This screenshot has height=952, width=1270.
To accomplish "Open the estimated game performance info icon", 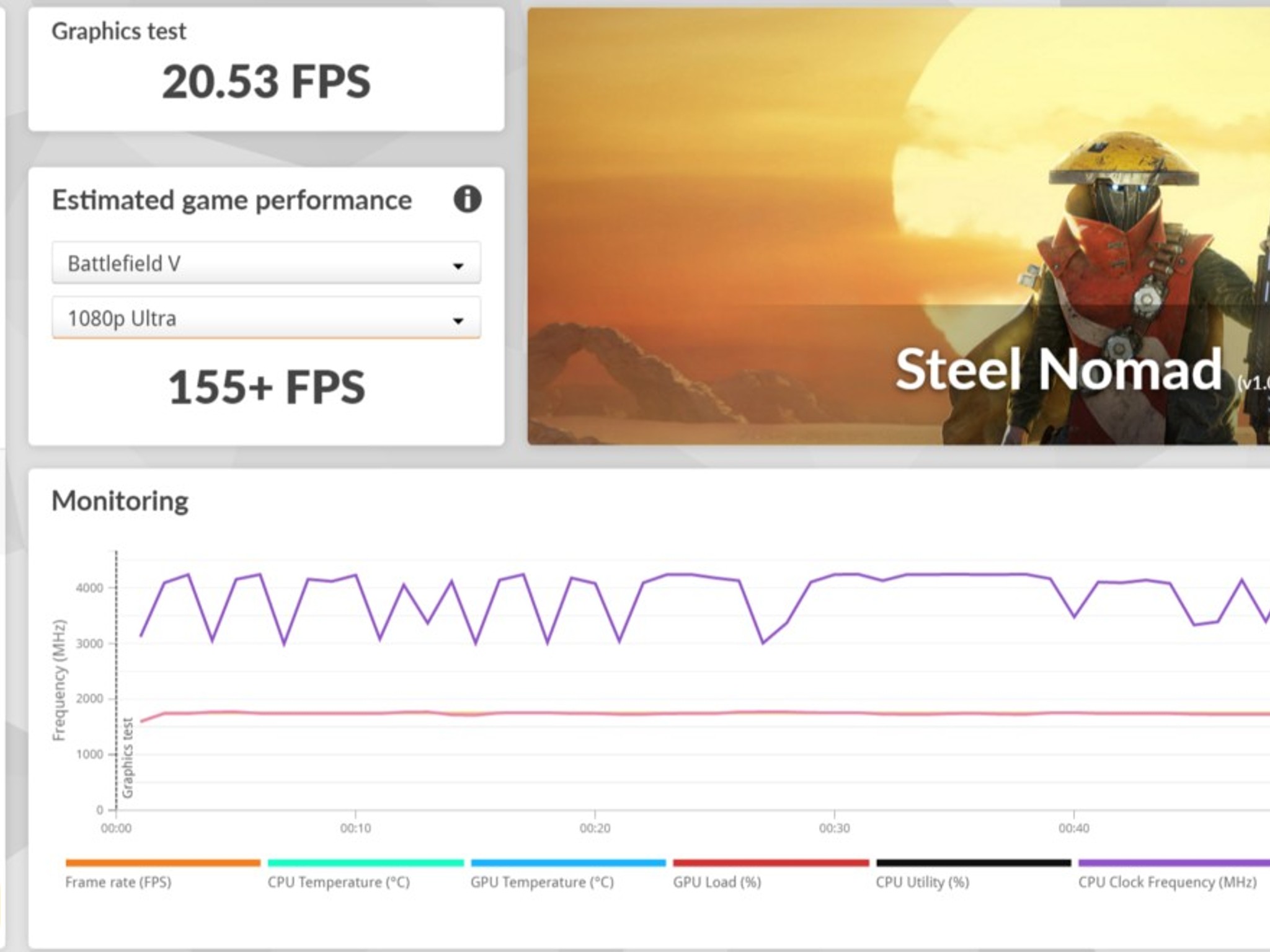I will 468,200.
